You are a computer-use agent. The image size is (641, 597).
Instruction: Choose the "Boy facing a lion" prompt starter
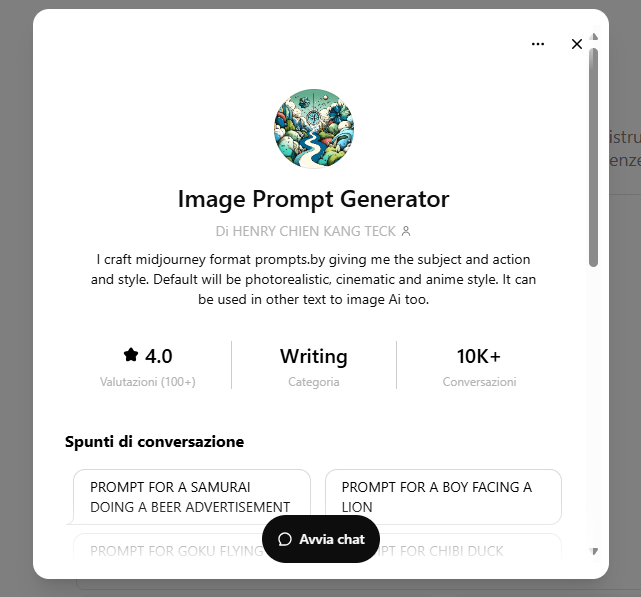point(443,497)
